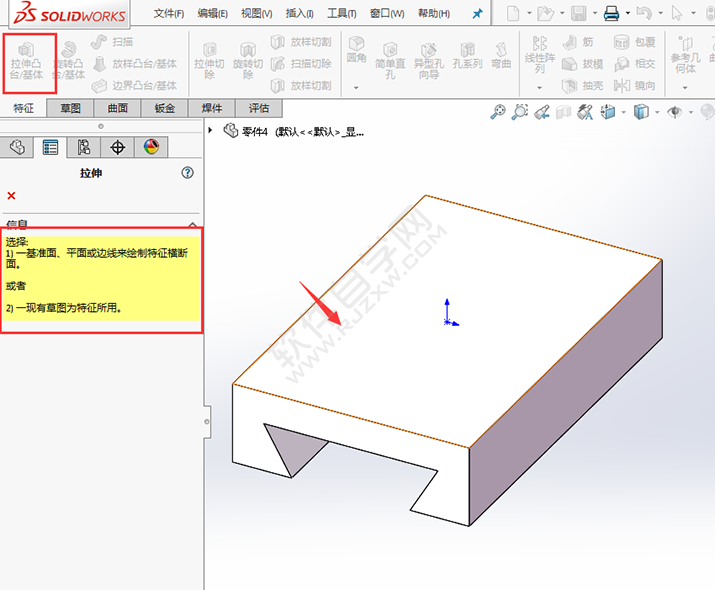Viewport: 715px width, 590px height.
Task: Switch to the PropertyManager tab
Action: coord(50,147)
